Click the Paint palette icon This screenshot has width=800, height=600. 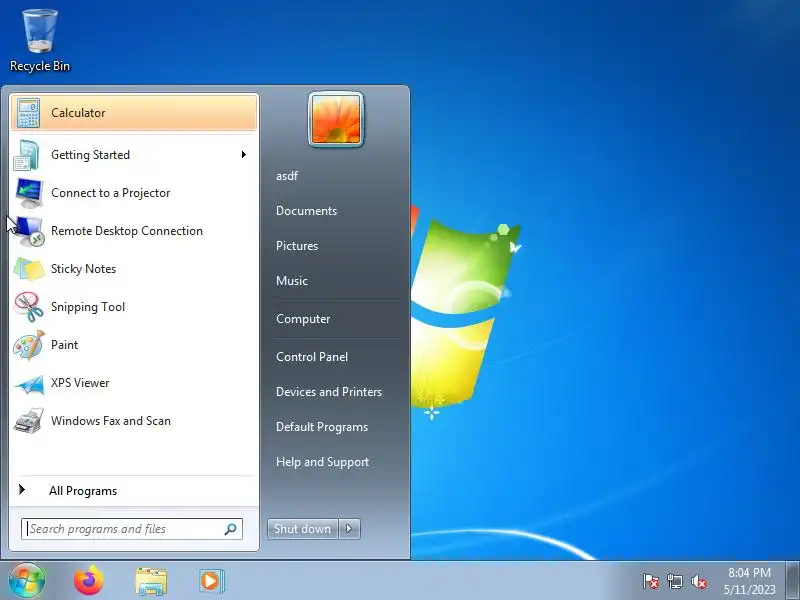pyautogui.click(x=29, y=345)
